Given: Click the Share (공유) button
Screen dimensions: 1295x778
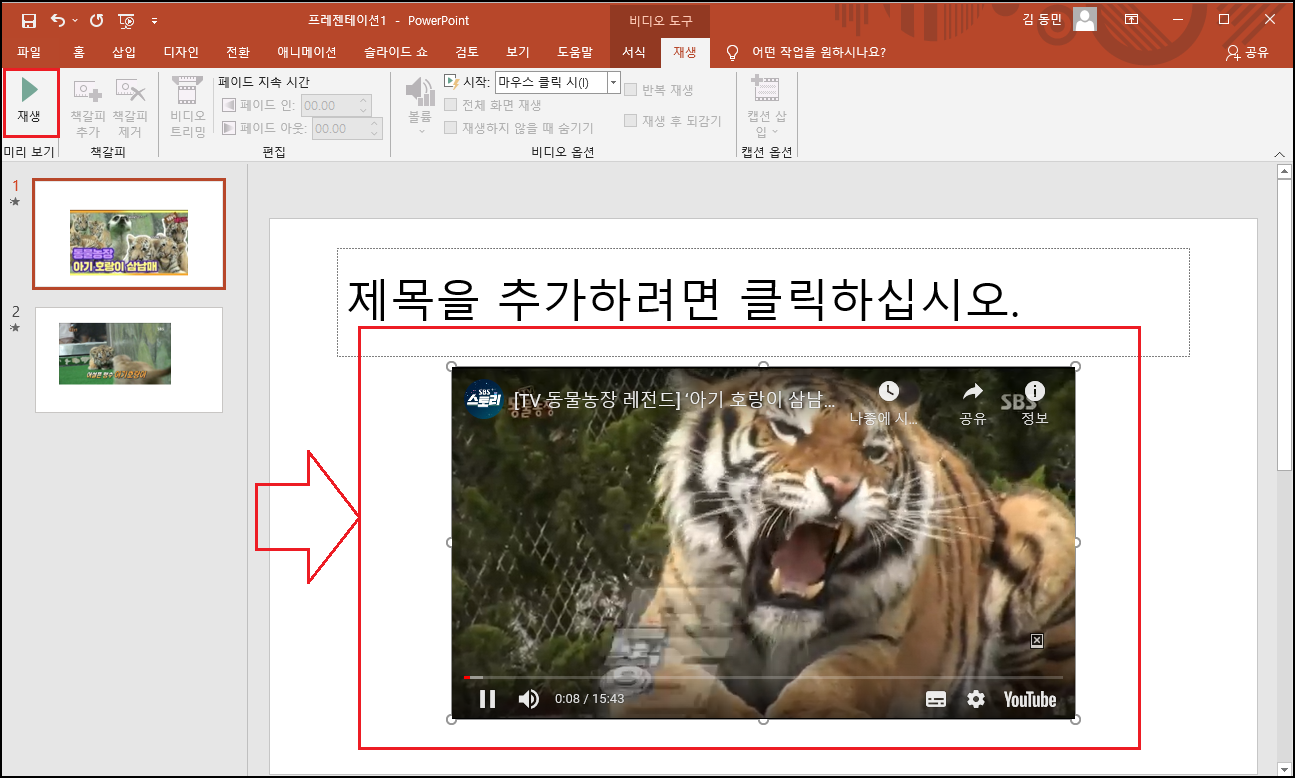Looking at the screenshot, I should [x=1247, y=52].
